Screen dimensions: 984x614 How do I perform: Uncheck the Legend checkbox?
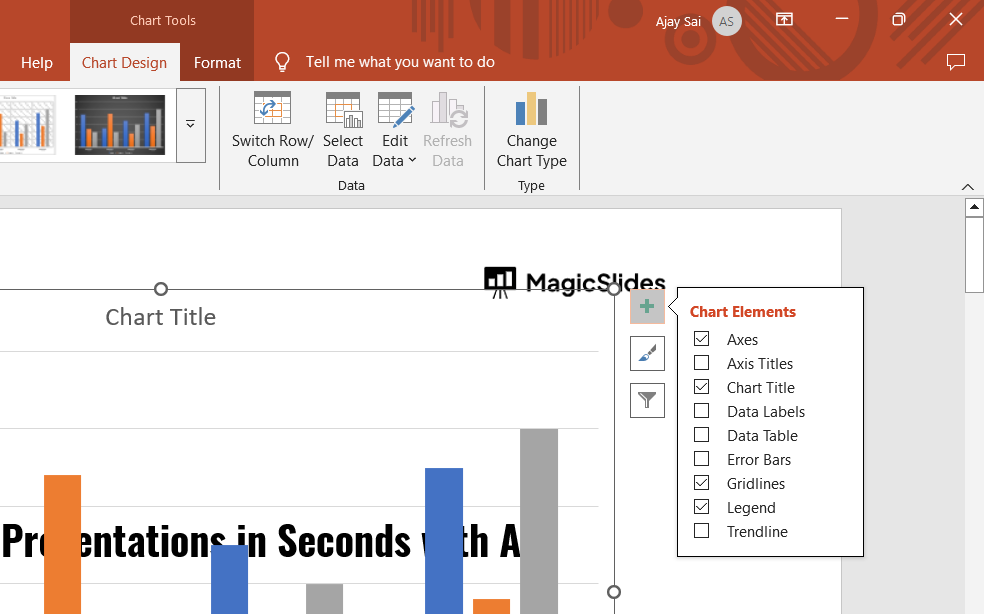point(702,507)
